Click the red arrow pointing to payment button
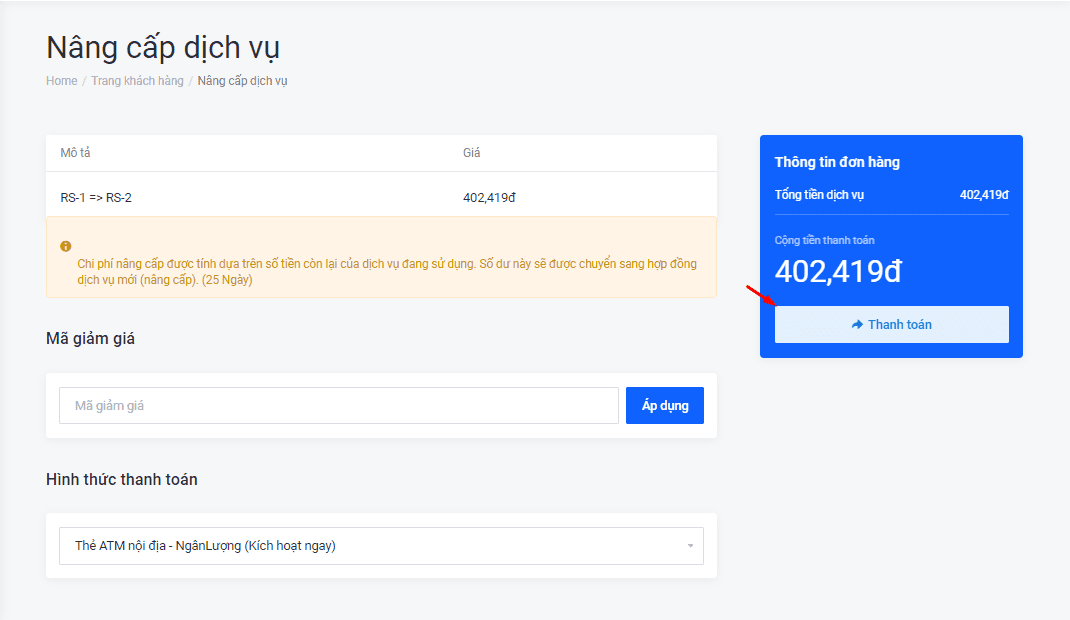Image resolution: width=1070 pixels, height=620 pixels. (x=760, y=296)
